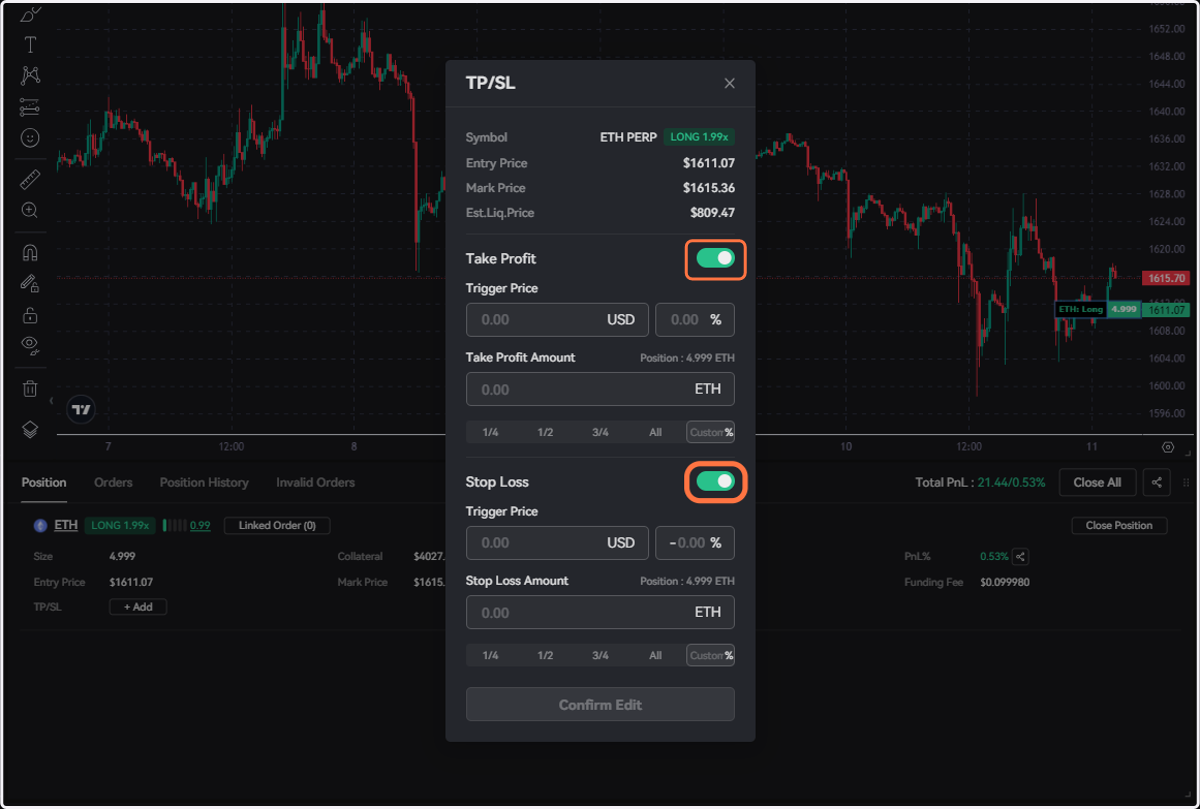Screen dimensions: 1200x809
Task: Switch to the Position tab
Action: tap(44, 482)
